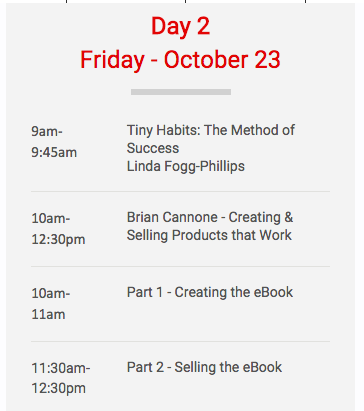
Task: Select the 10am-11am time slot
Action: [x=51, y=304]
